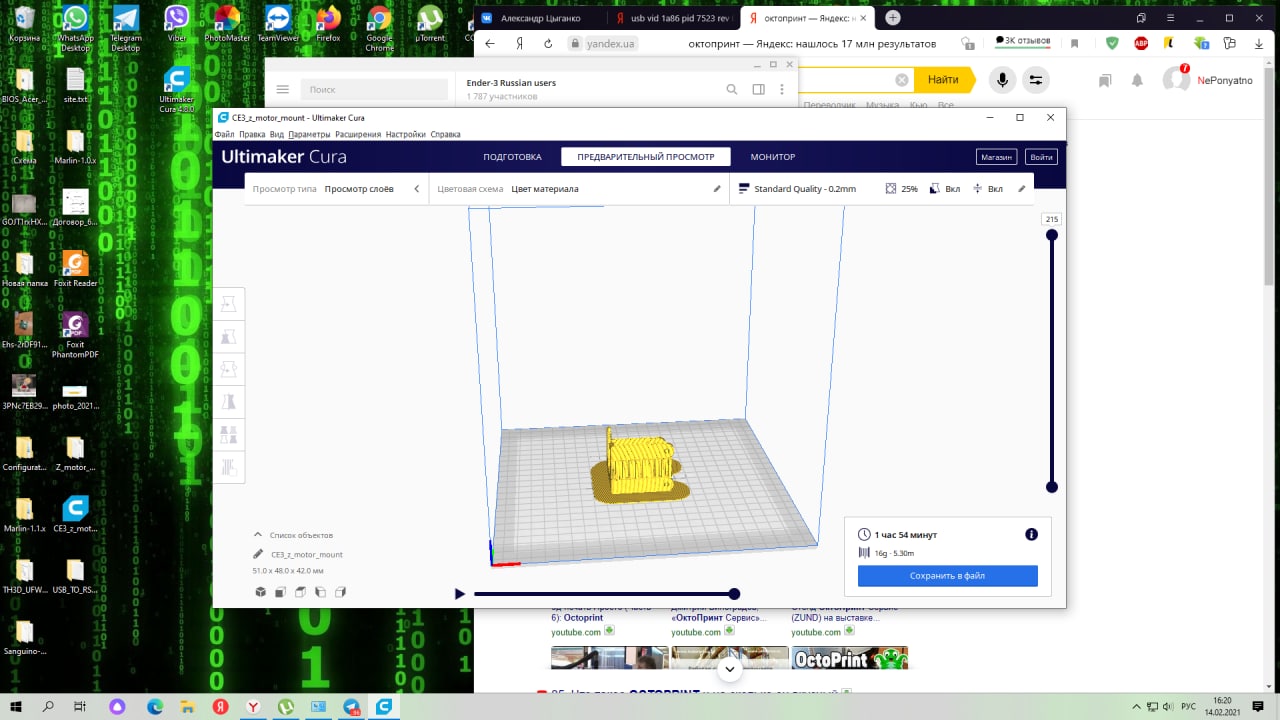1280x720 pixels.
Task: Open hamburger menu in Telegram window
Action: [x=283, y=89]
